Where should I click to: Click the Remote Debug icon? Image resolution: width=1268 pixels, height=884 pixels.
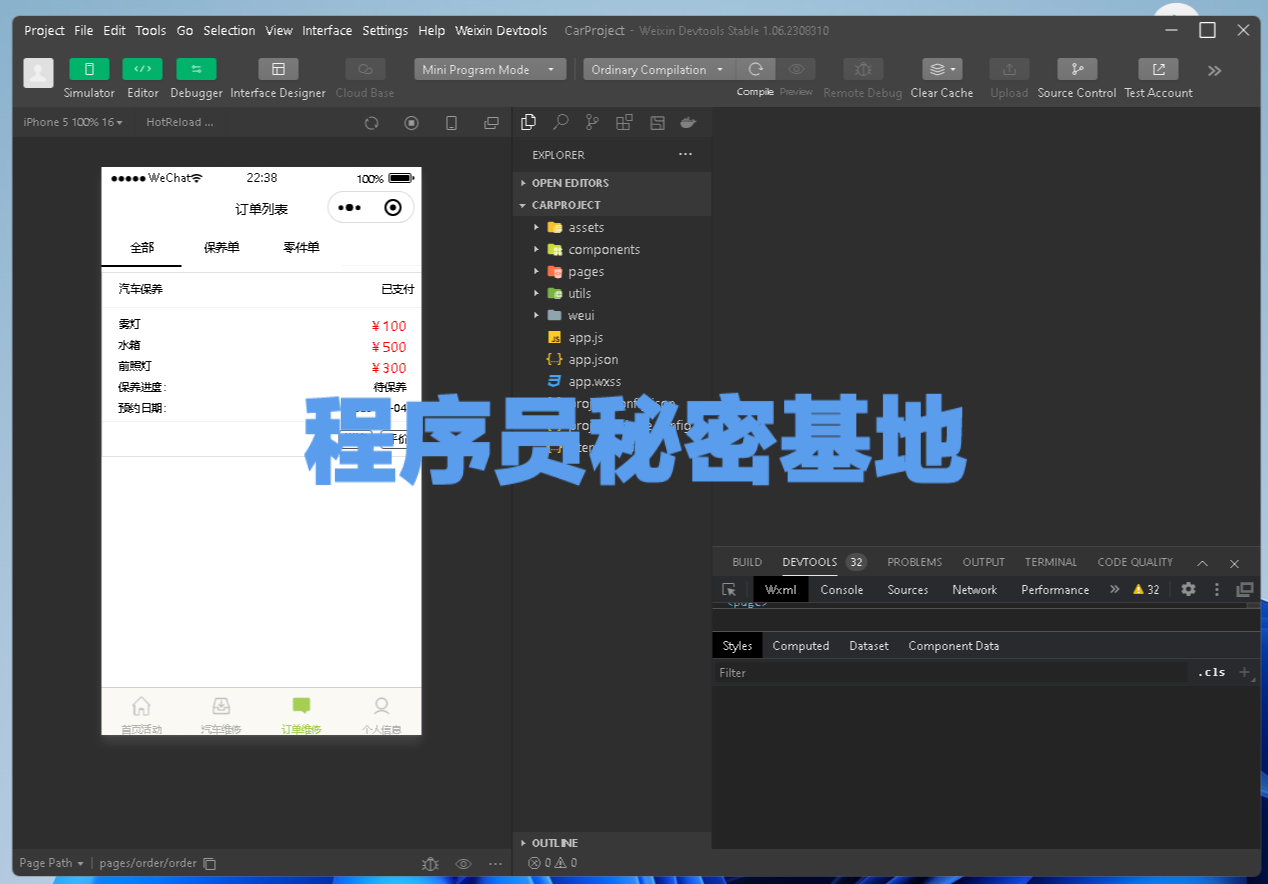[863, 69]
